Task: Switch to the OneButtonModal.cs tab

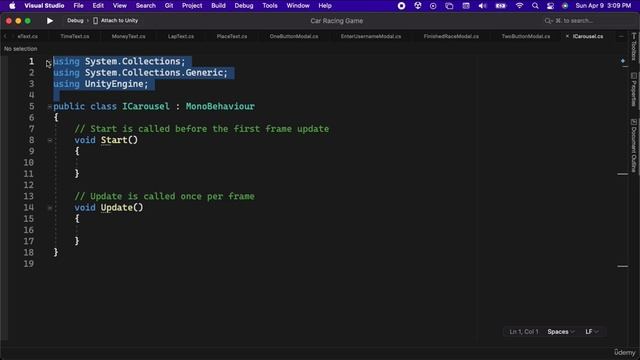Action: (294, 36)
